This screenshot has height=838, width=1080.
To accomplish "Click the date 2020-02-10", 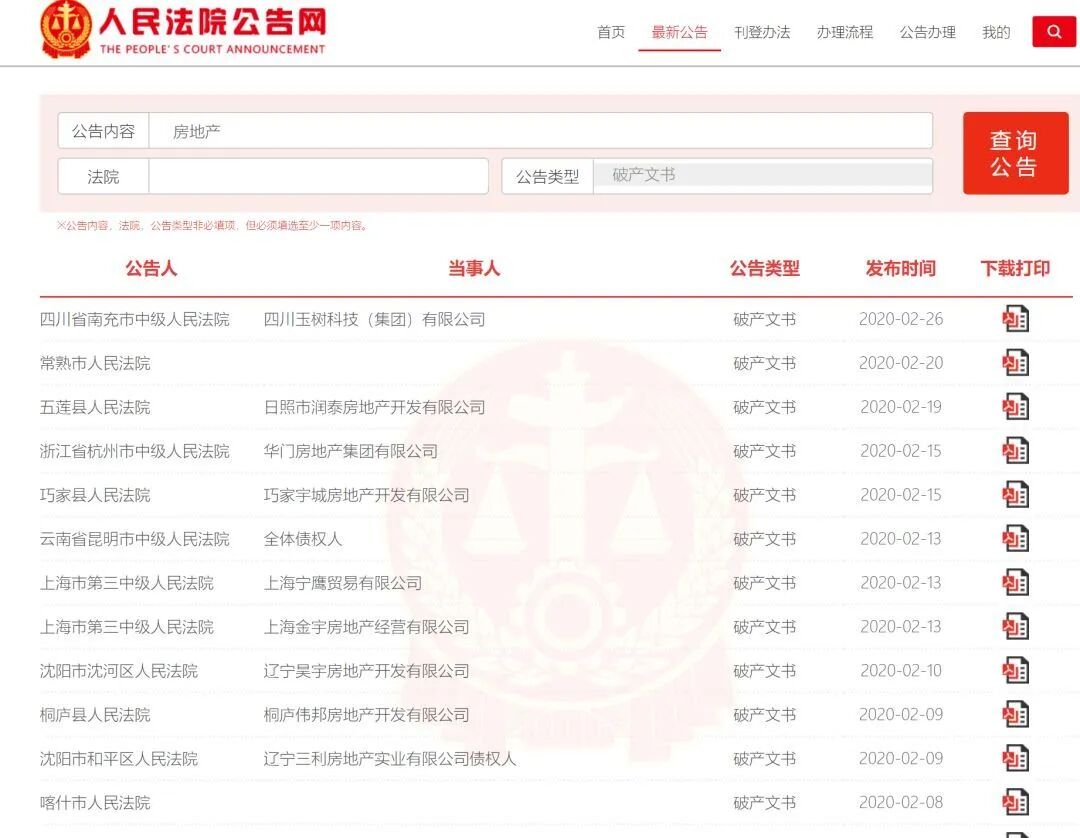I will 901,671.
